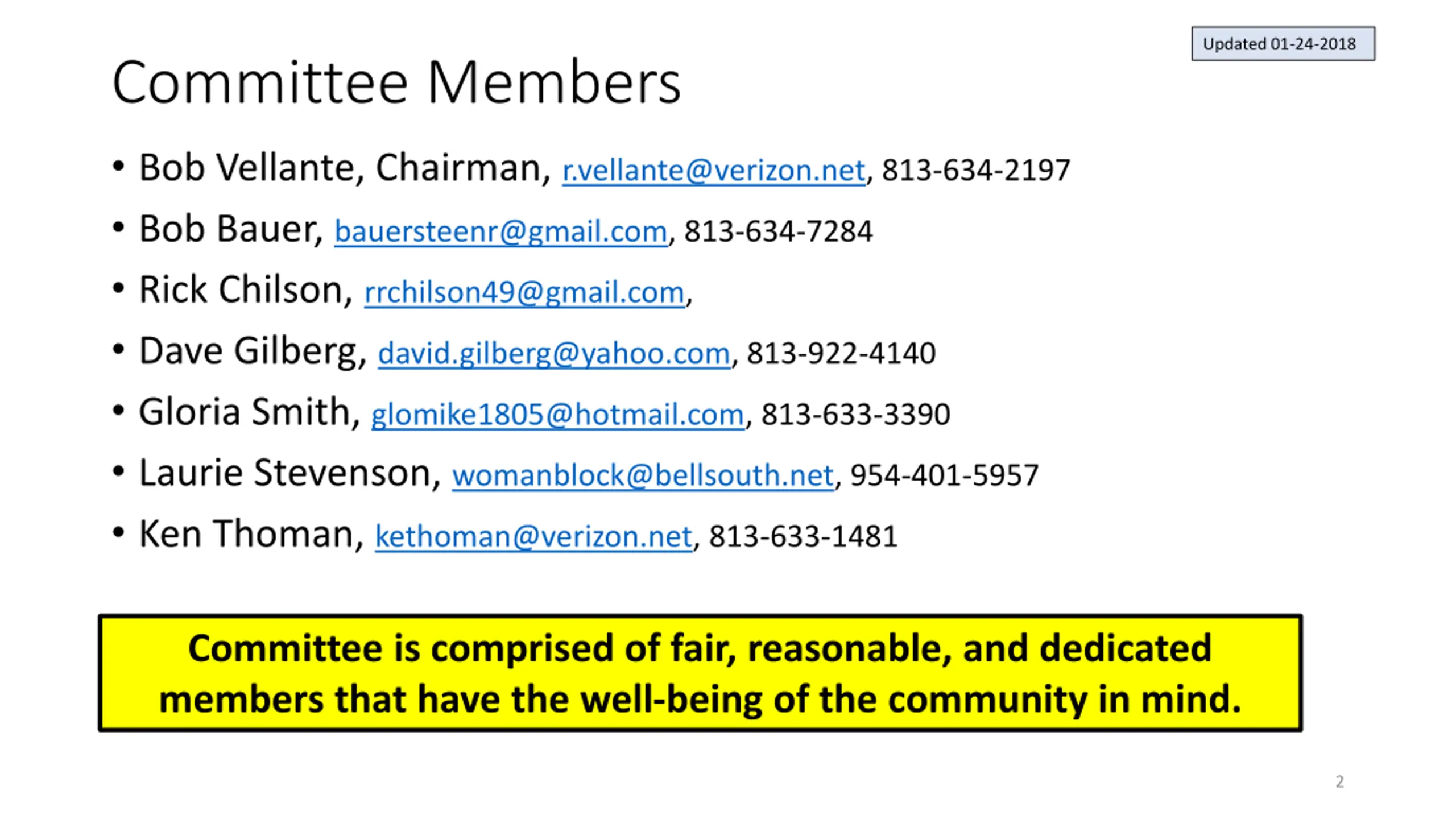Click Gloria Smith's phone number 813-633-3390

click(x=856, y=414)
